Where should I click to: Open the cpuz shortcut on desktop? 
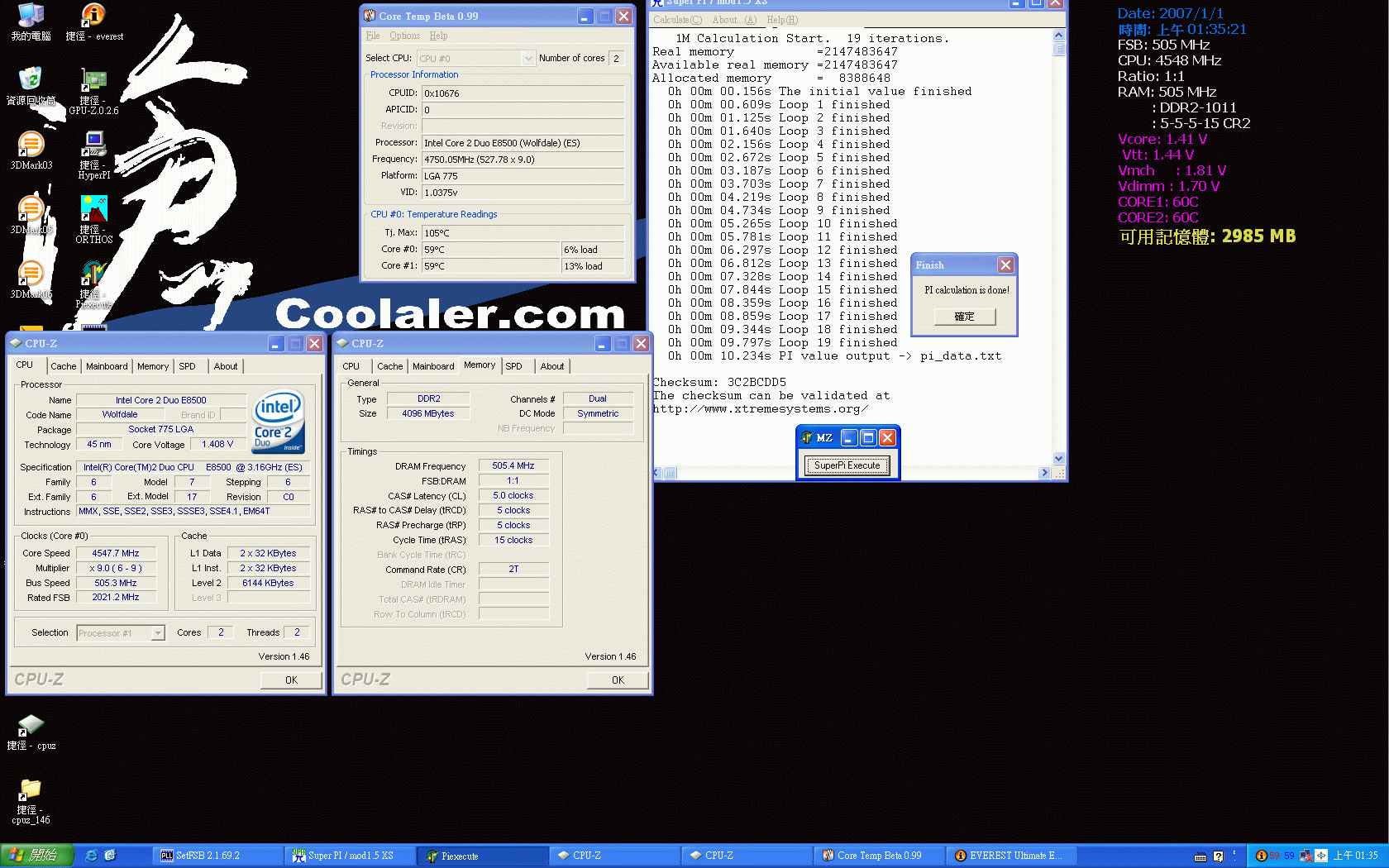point(31,732)
